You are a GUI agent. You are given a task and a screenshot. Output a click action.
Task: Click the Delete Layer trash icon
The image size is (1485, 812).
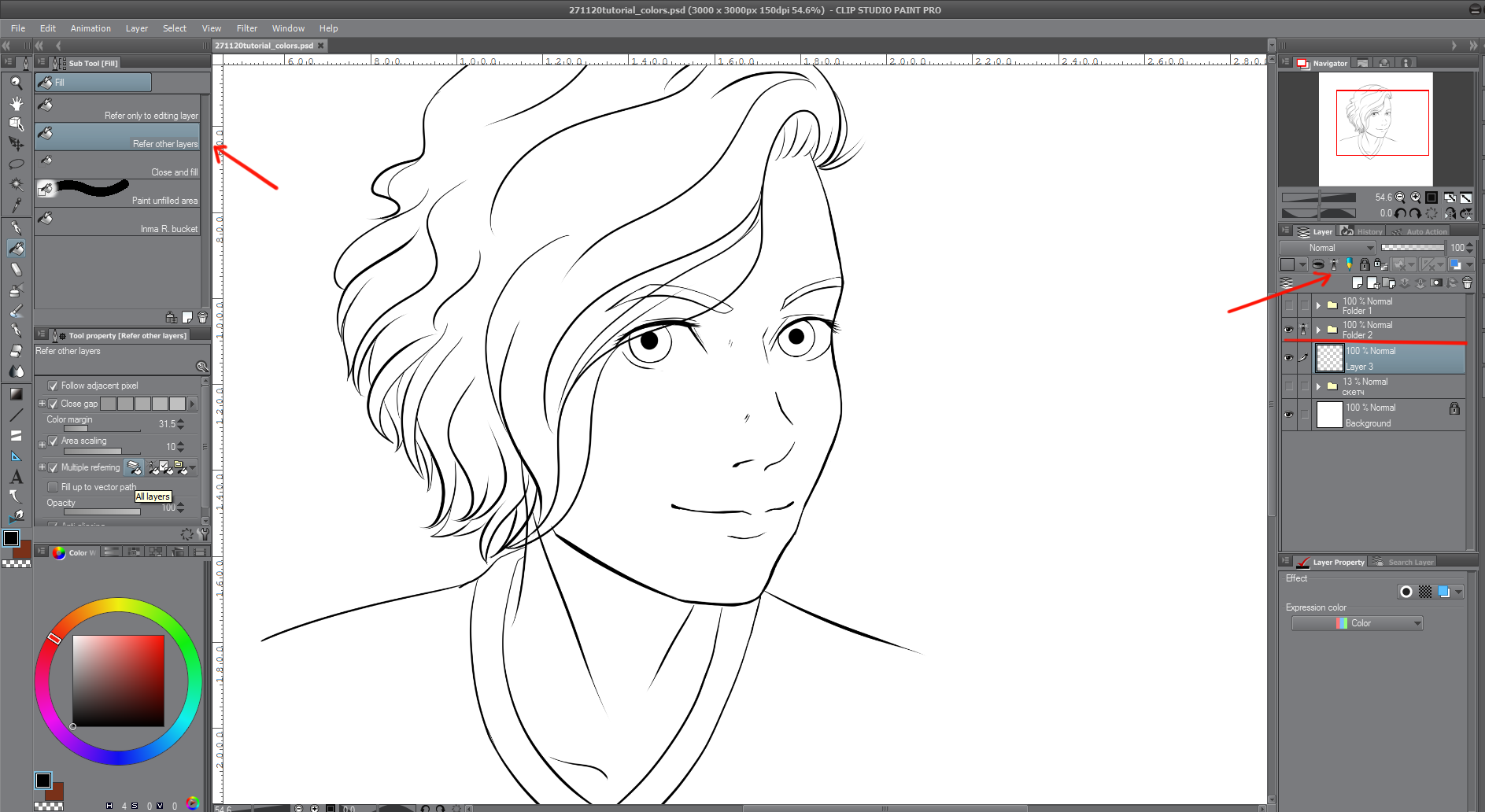[1467, 282]
